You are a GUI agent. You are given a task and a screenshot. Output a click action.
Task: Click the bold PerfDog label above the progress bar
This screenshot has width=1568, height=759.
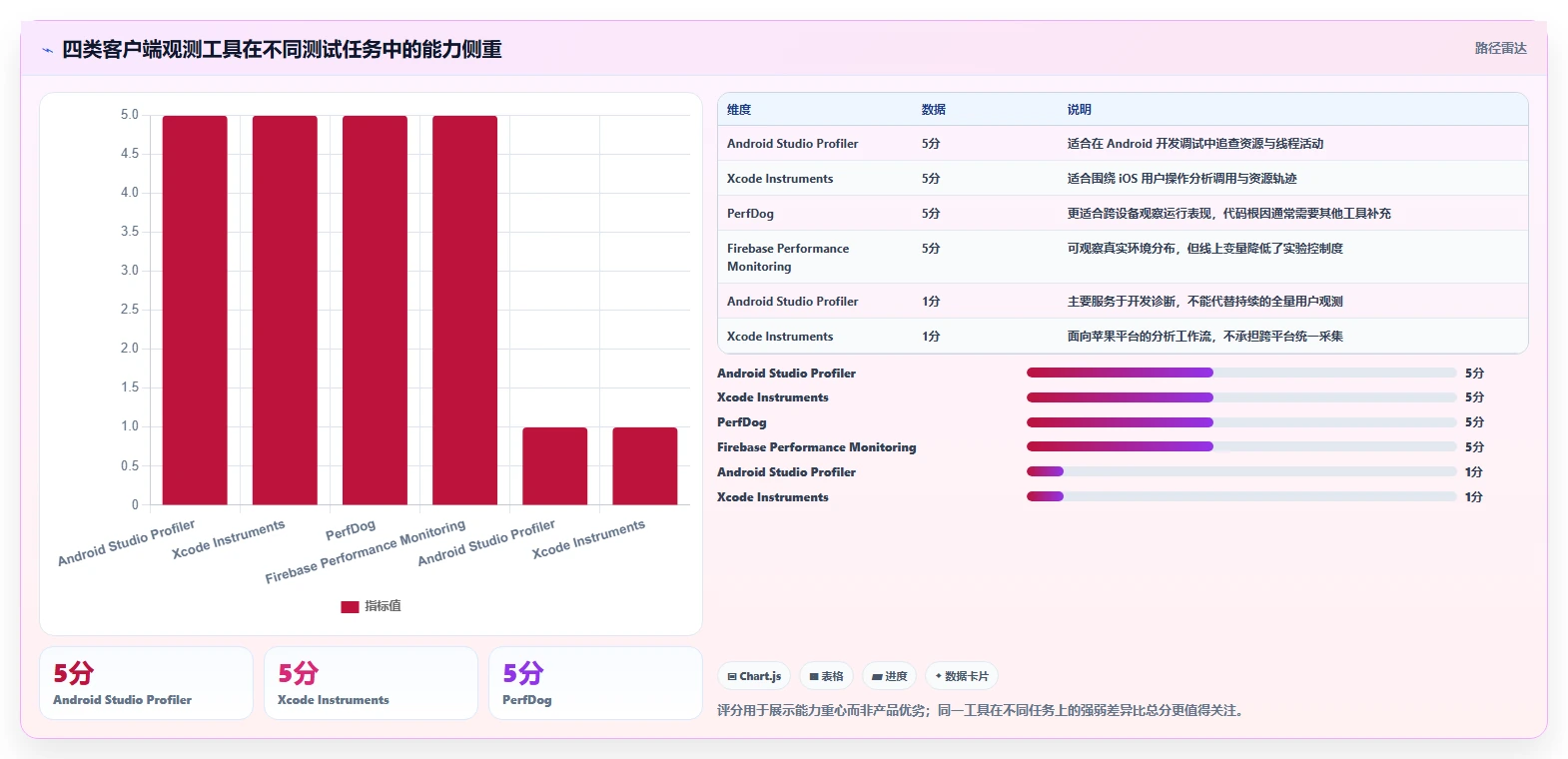(742, 422)
